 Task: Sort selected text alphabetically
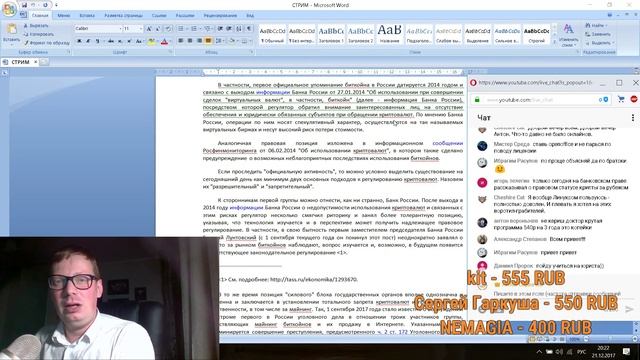(x=239, y=29)
